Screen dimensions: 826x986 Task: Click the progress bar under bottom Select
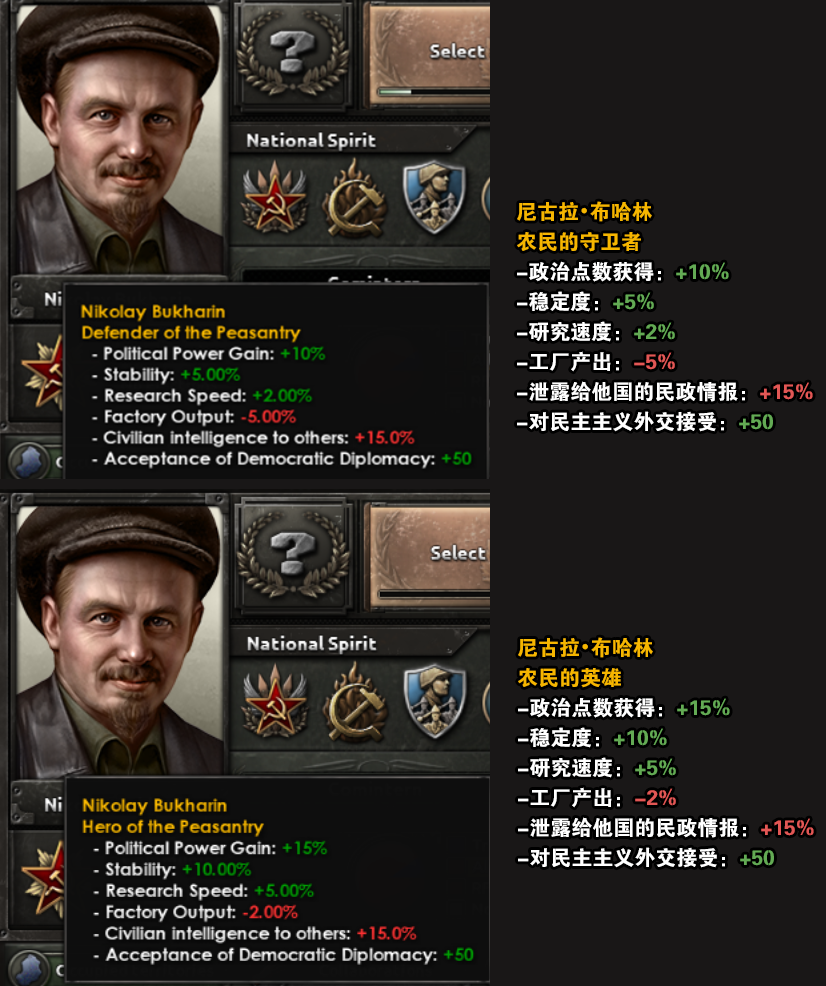(434, 594)
